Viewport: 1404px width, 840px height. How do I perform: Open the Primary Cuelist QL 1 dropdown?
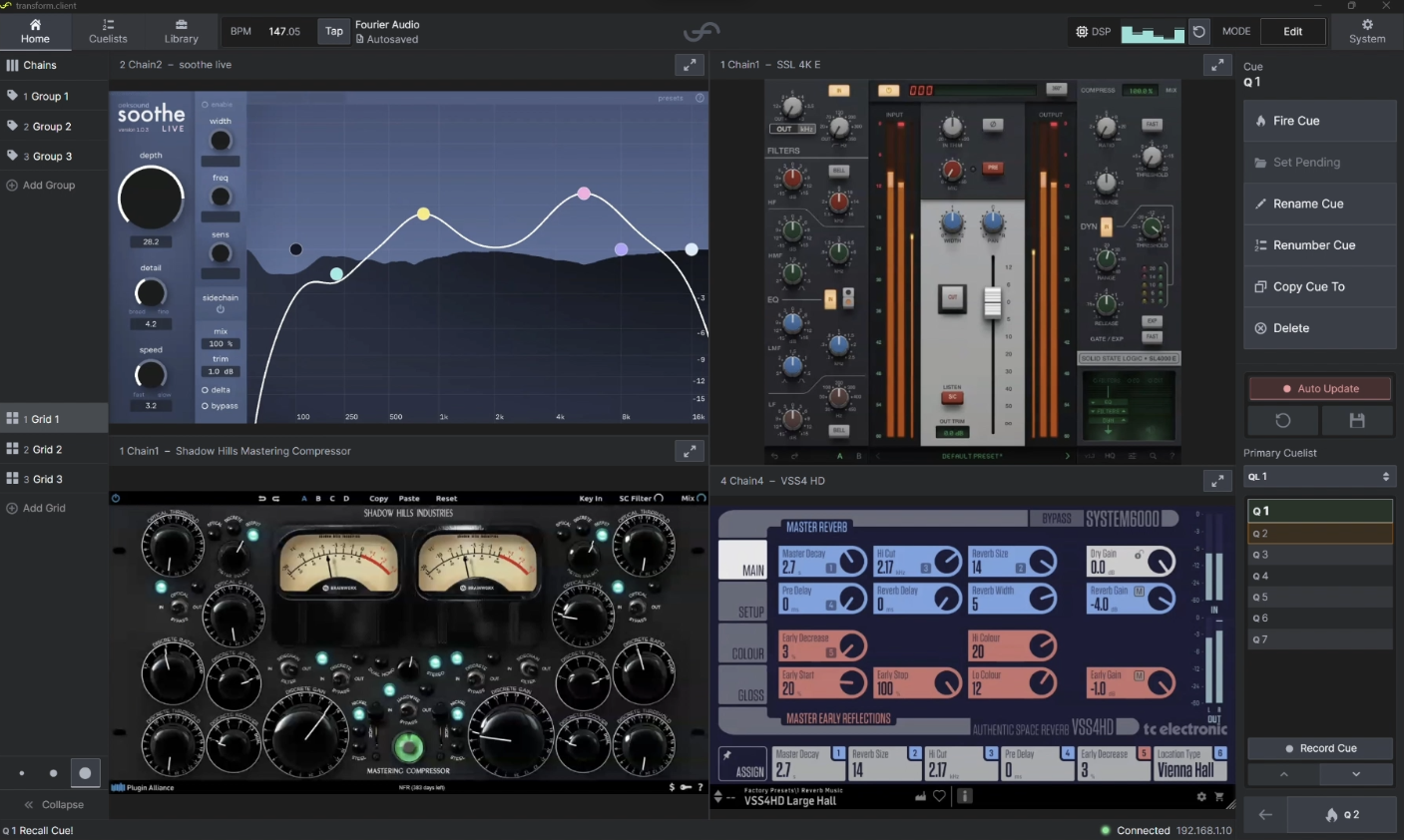(x=1318, y=477)
